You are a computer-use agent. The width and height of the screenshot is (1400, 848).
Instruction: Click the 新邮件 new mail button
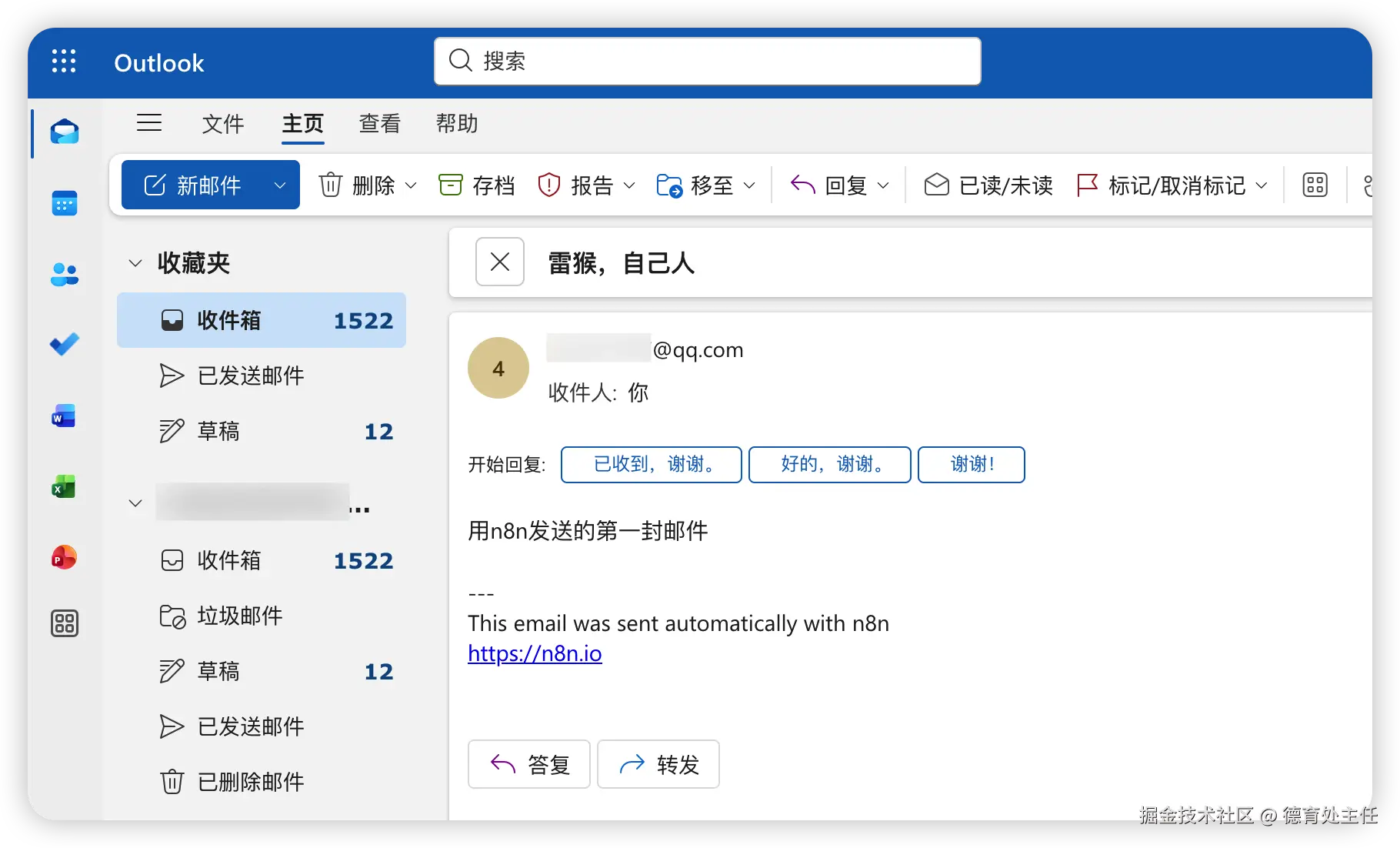(x=192, y=185)
